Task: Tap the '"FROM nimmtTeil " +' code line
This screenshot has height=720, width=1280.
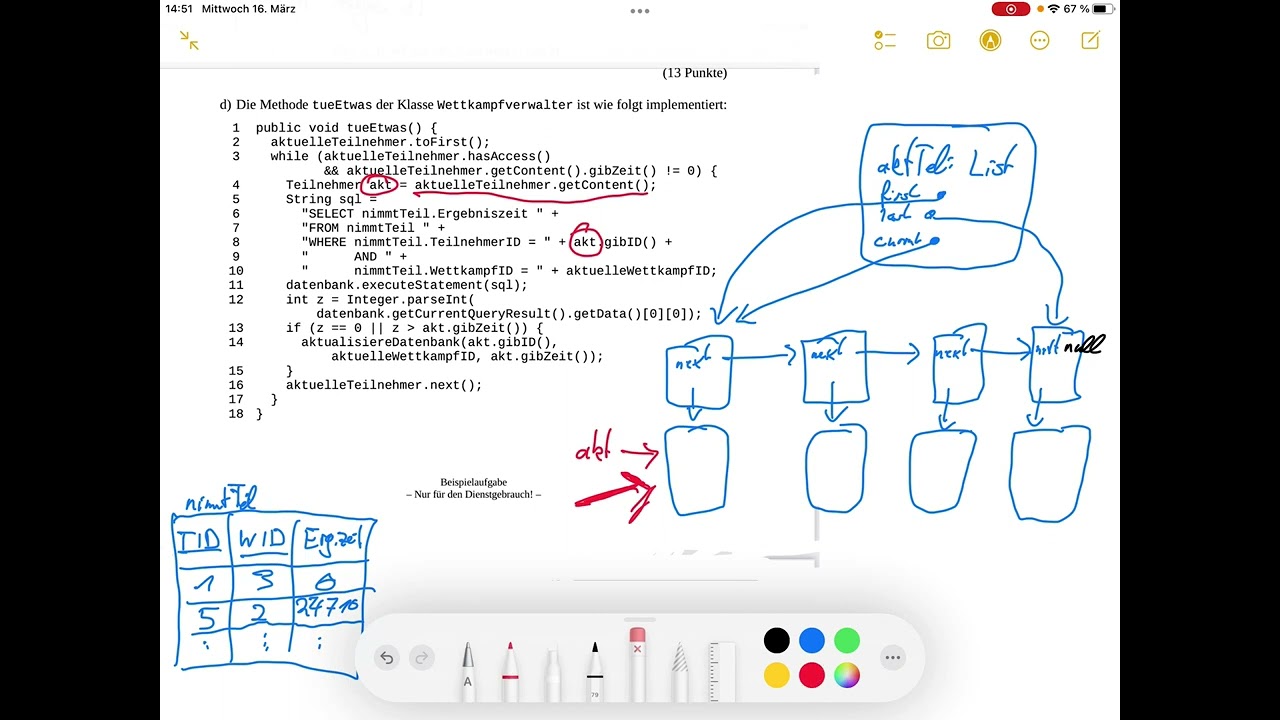Action: pyautogui.click(x=373, y=228)
